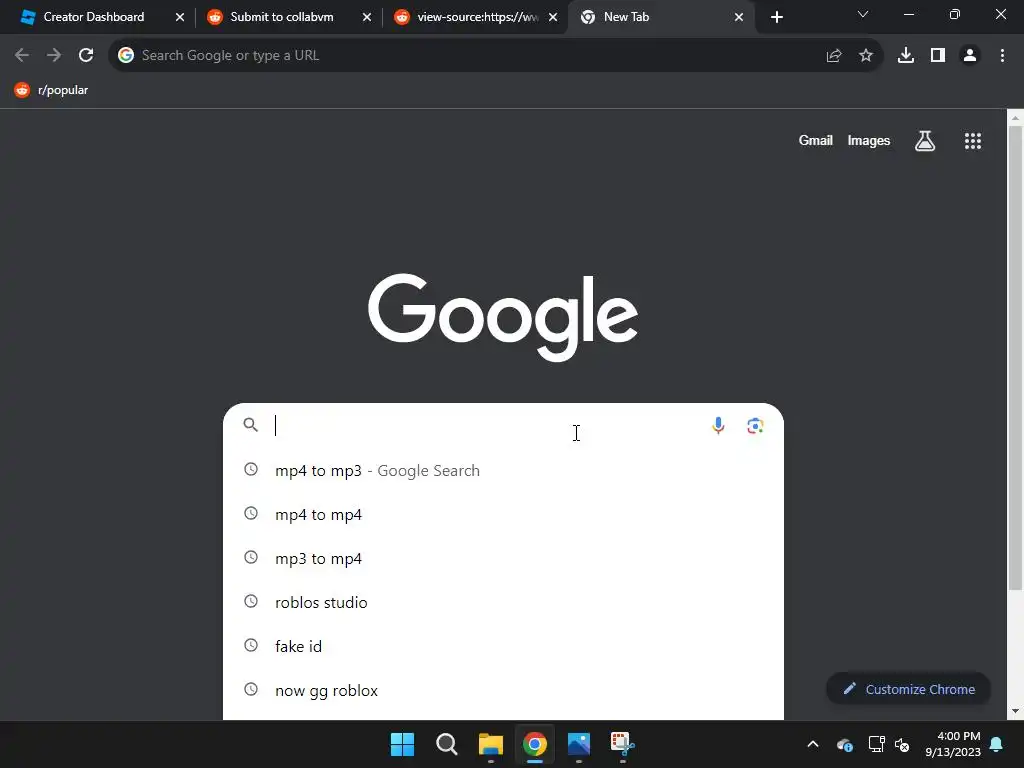Open Search Labs flask icon
This screenshot has height=768, width=1024.
coord(925,140)
